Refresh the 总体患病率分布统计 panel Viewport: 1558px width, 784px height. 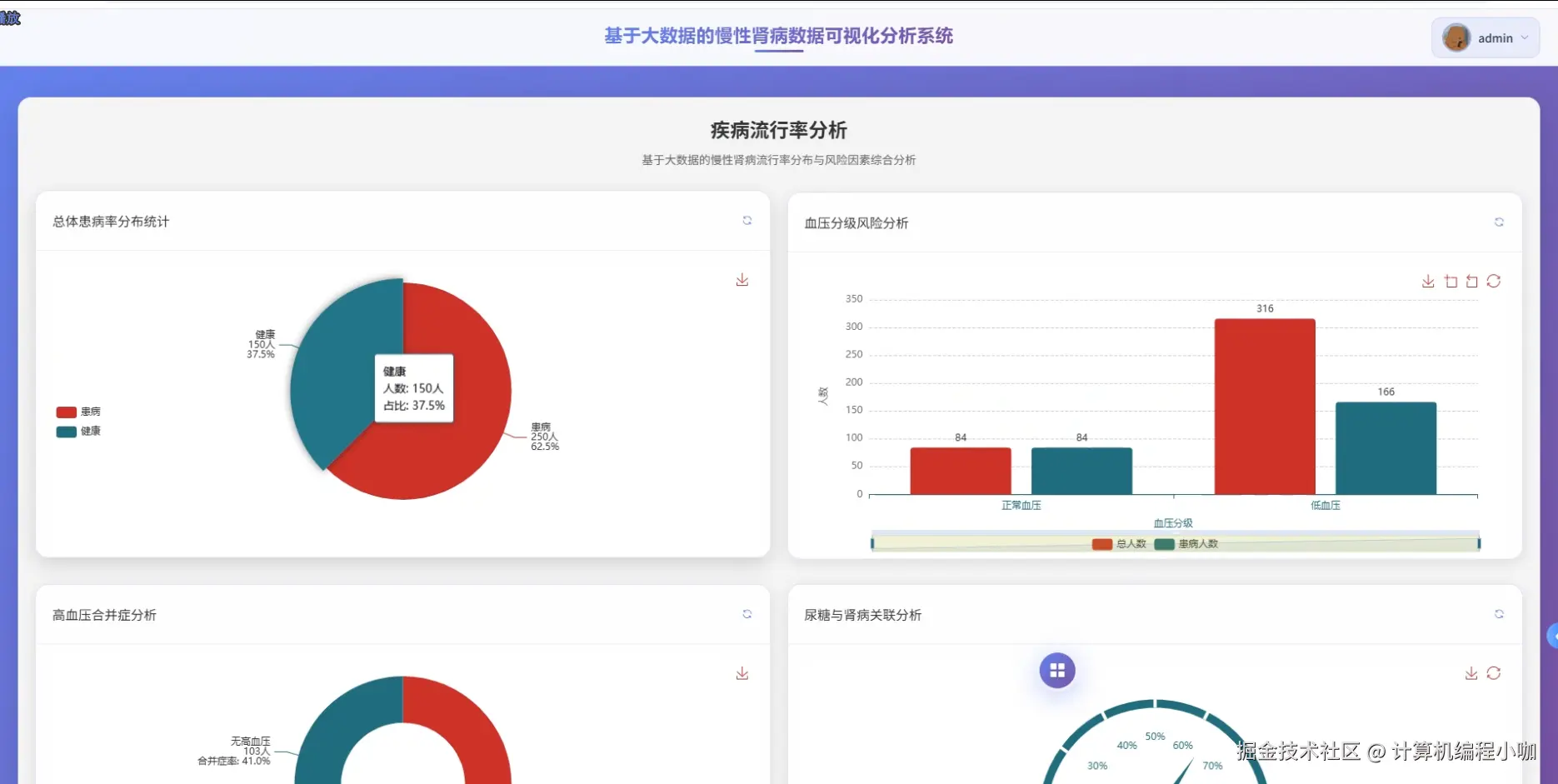coord(747,221)
